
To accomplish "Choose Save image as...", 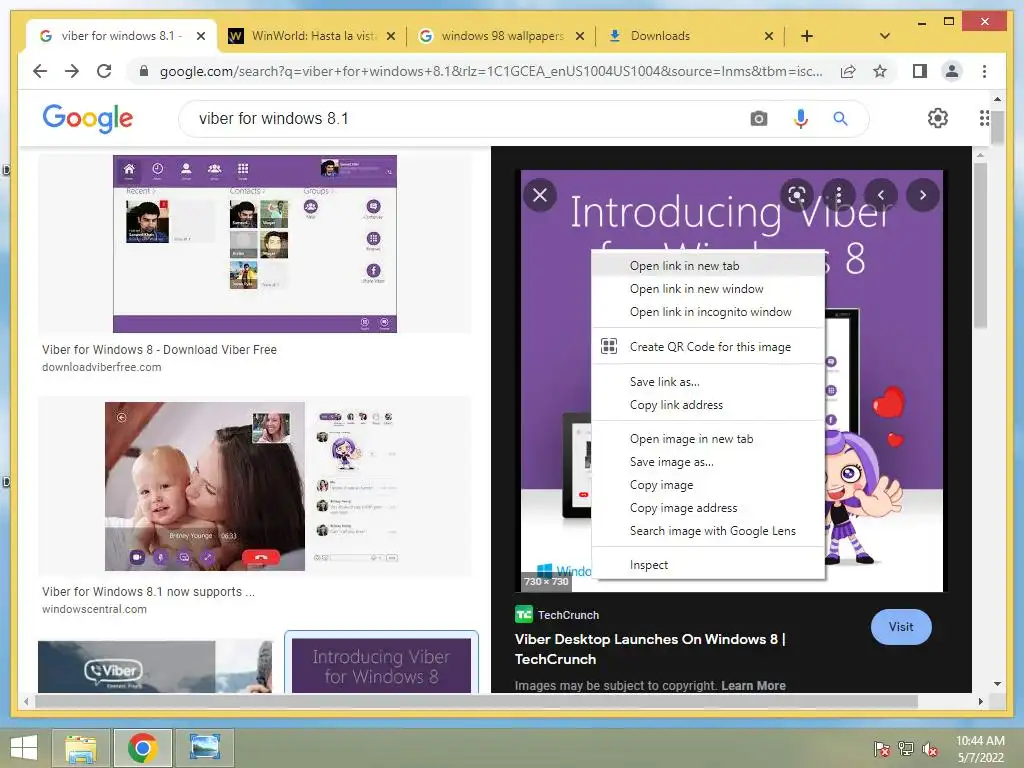I will (708, 462).
